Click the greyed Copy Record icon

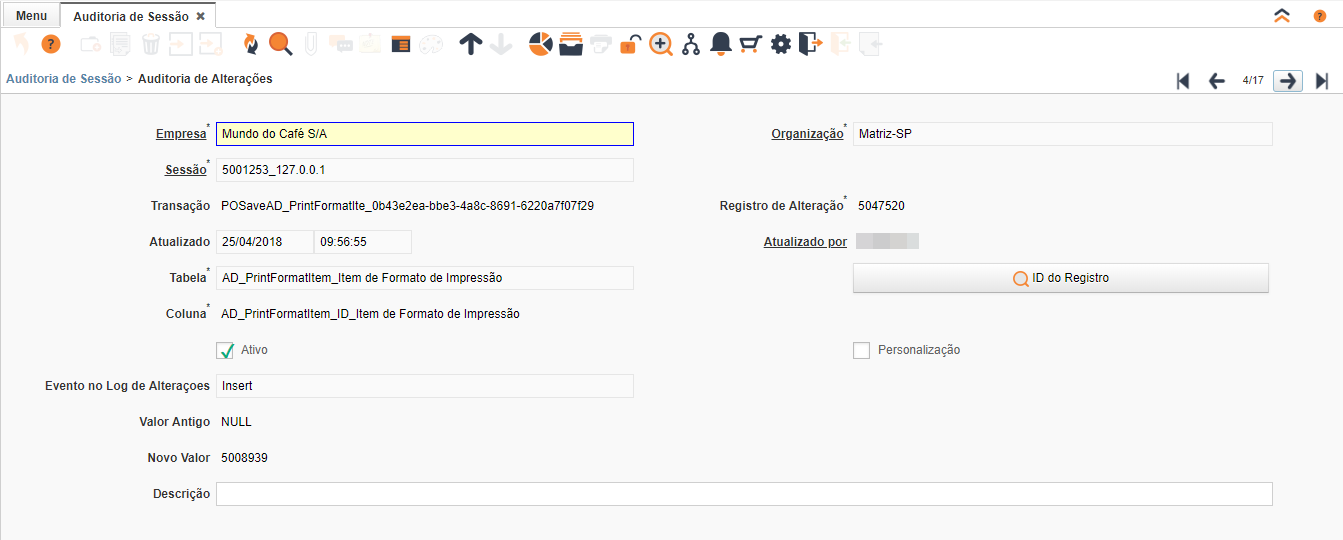pyautogui.click(x=120, y=44)
